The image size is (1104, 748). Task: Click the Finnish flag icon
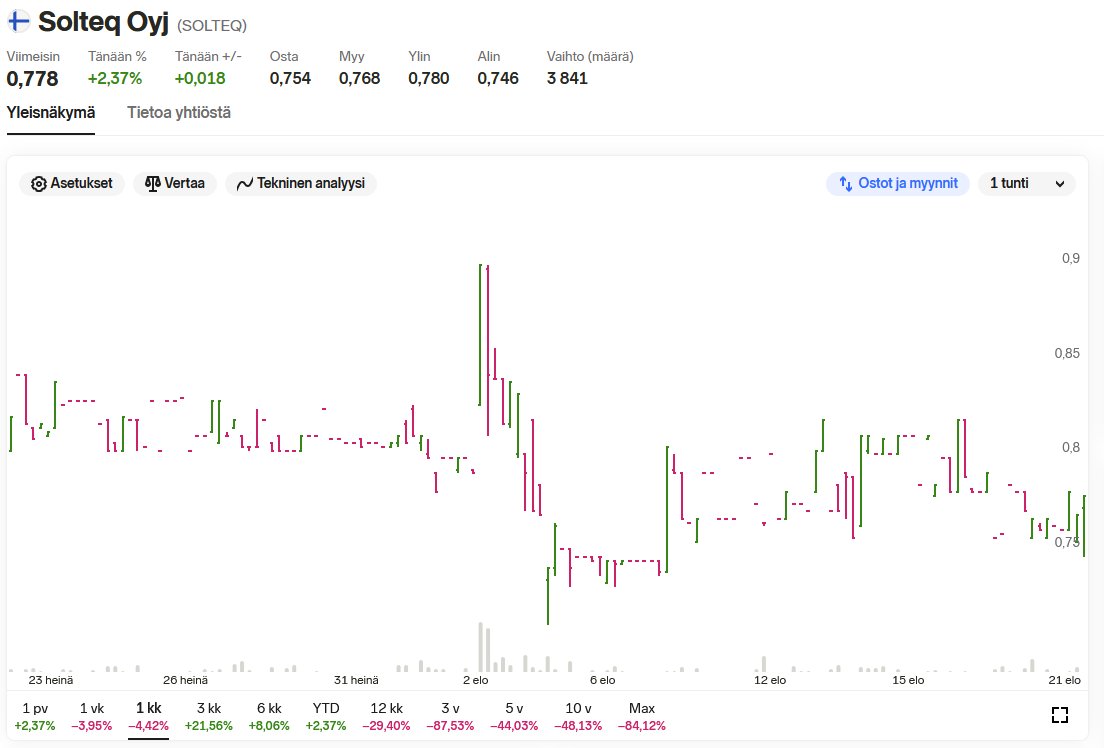tap(18, 22)
